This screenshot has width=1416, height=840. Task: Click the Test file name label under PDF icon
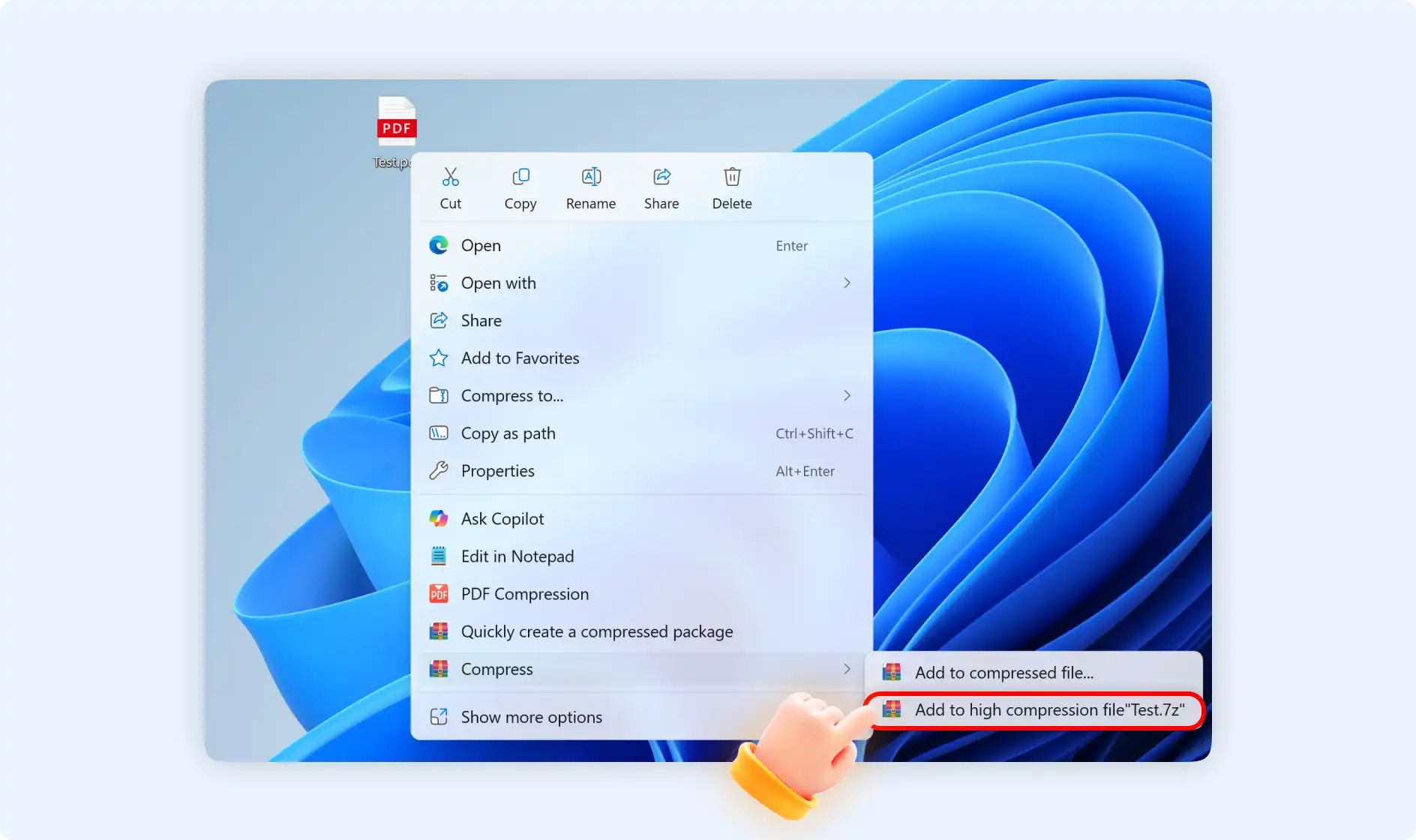[x=392, y=162]
